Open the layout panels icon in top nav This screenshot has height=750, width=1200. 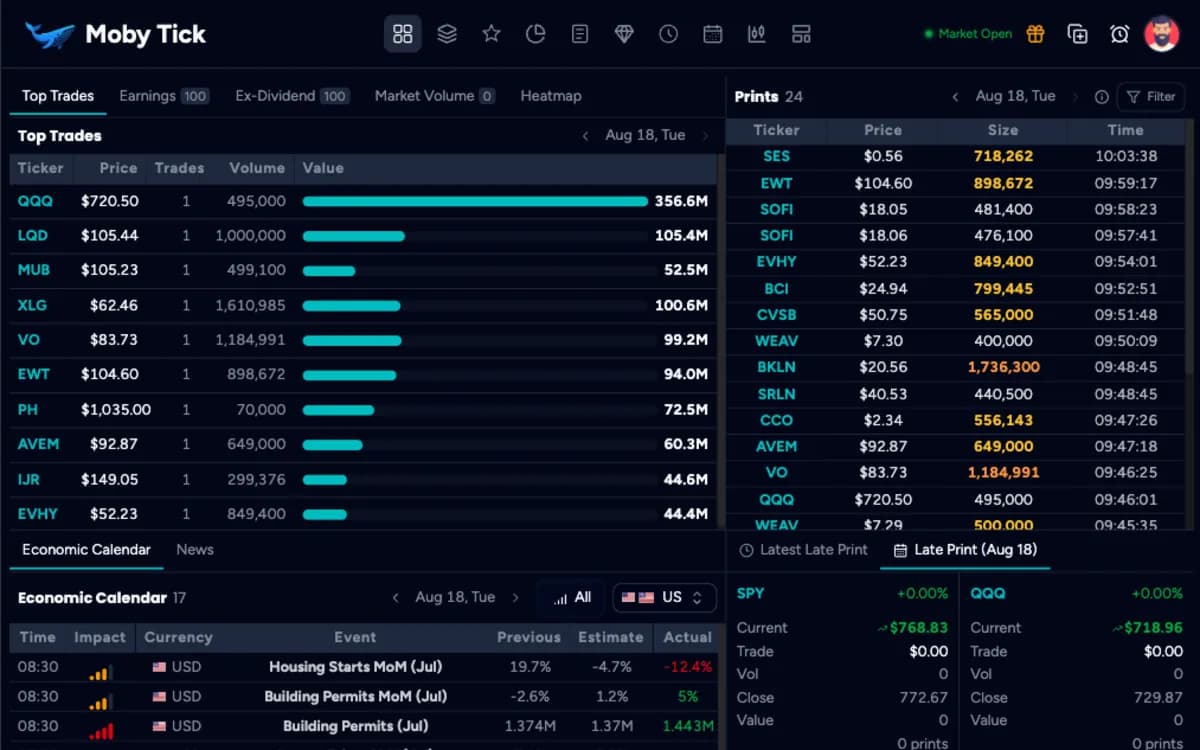(801, 34)
